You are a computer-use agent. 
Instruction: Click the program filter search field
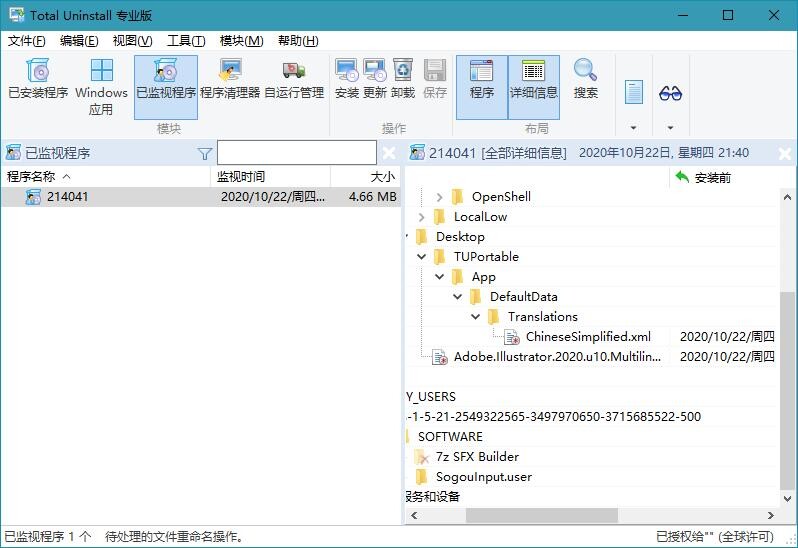click(296, 153)
